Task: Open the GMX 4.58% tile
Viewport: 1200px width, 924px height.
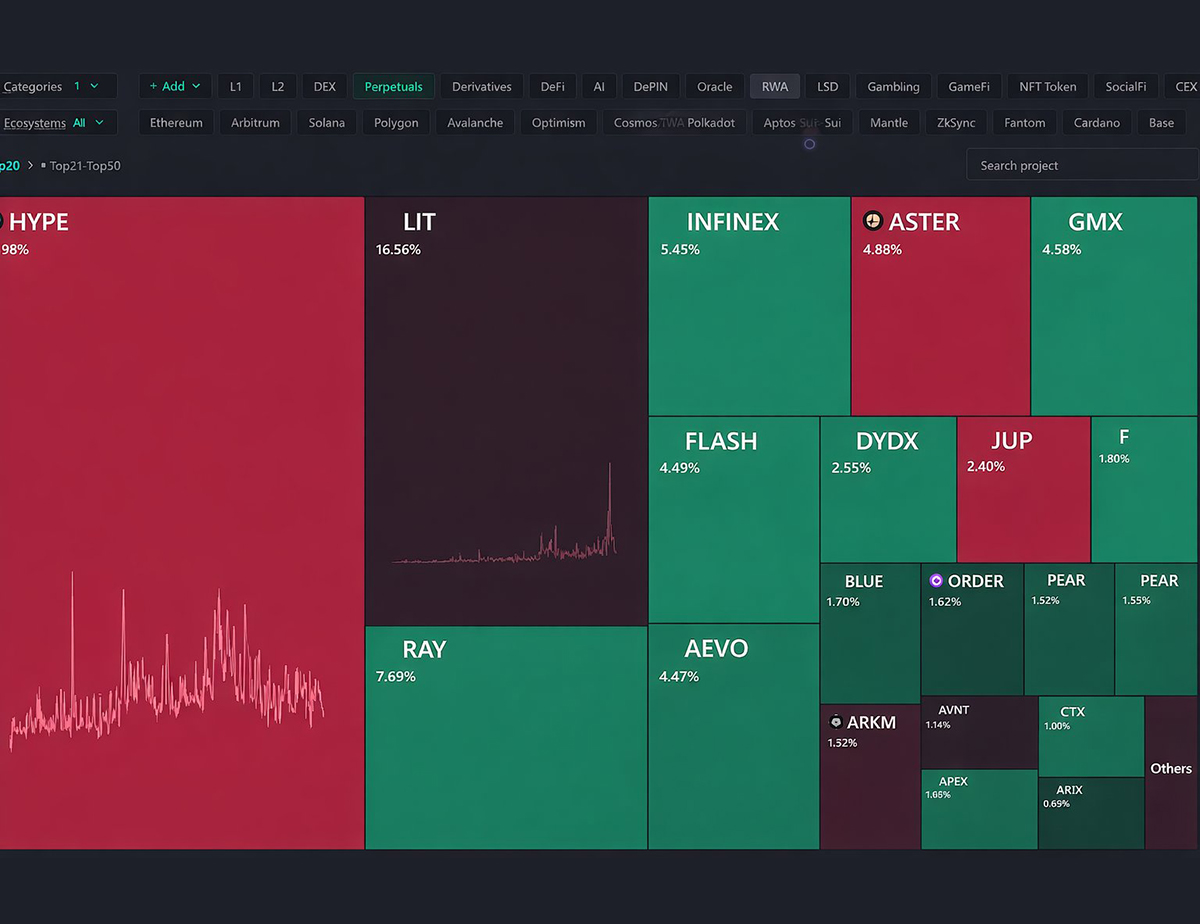Action: (x=1114, y=306)
